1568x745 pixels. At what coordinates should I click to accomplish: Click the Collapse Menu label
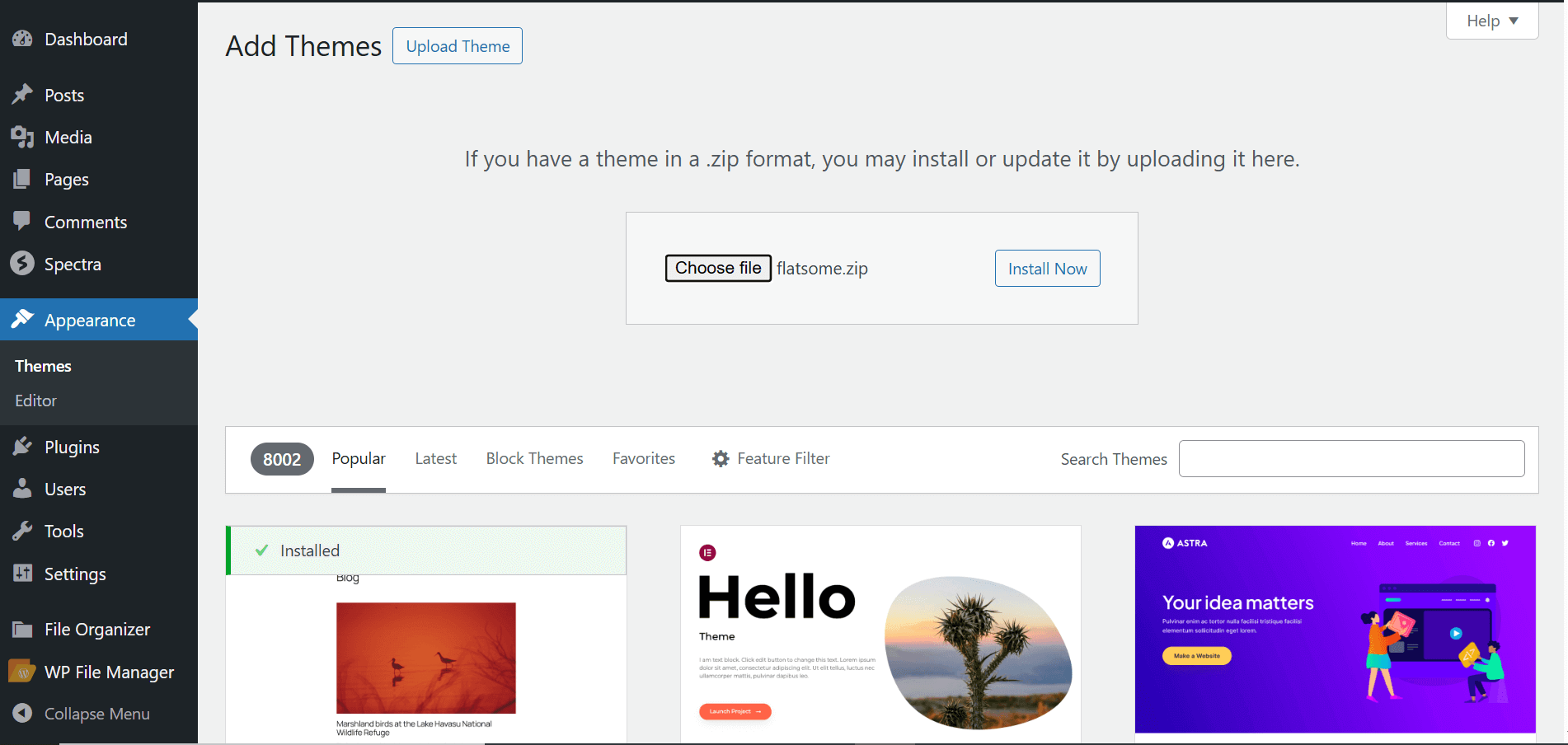click(97, 714)
